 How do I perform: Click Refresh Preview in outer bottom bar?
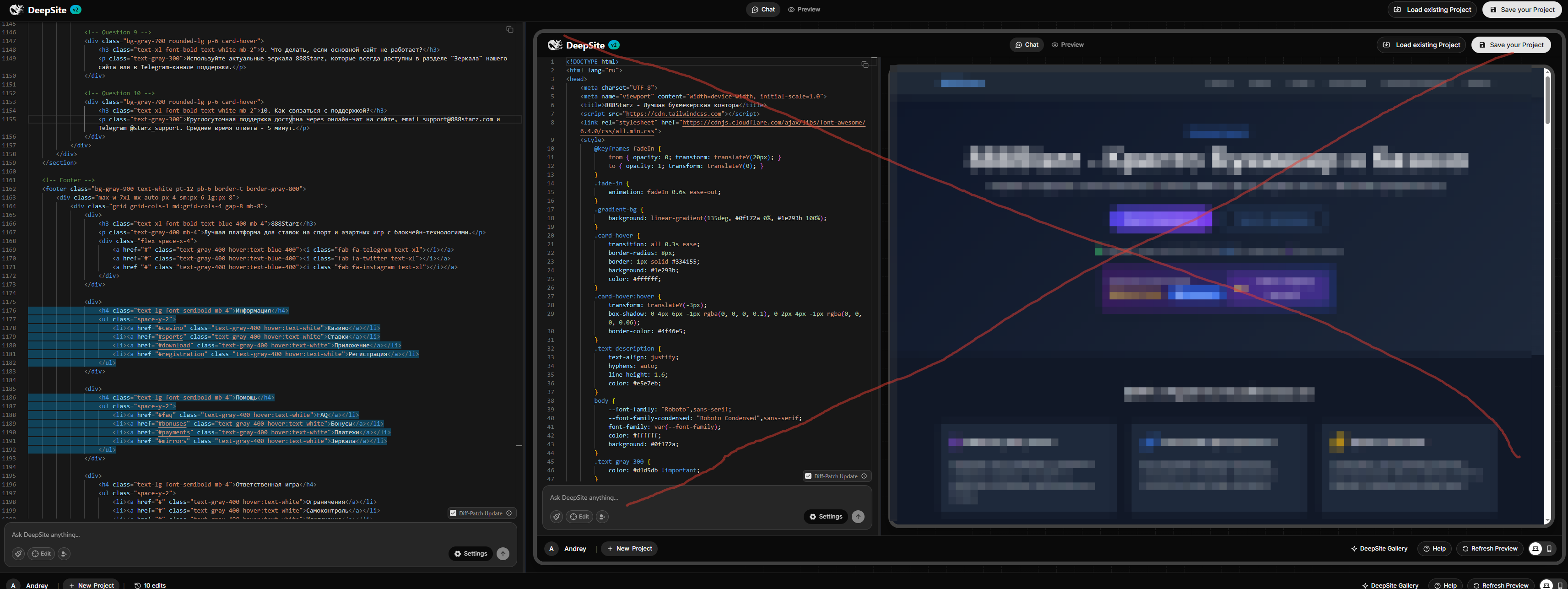(x=1501, y=585)
